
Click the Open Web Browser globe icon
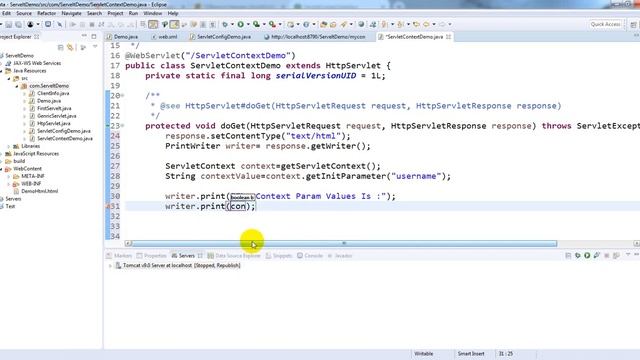coord(361,24)
